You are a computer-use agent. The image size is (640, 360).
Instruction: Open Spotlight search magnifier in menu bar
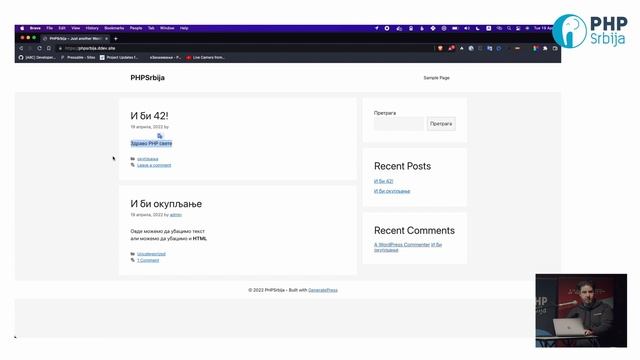tap(509, 28)
